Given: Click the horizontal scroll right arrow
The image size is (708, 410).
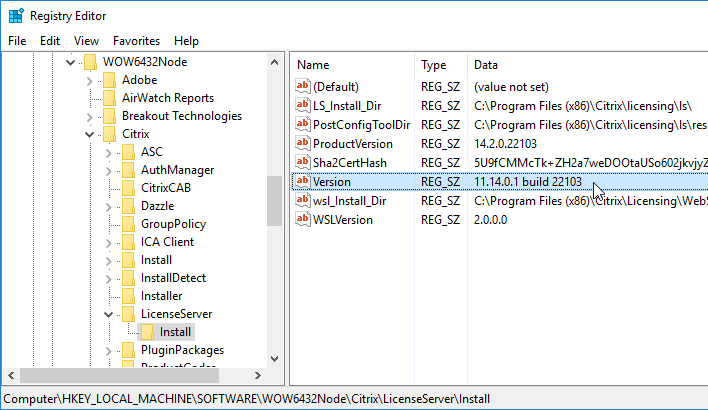Looking at the screenshot, I should (257, 375).
